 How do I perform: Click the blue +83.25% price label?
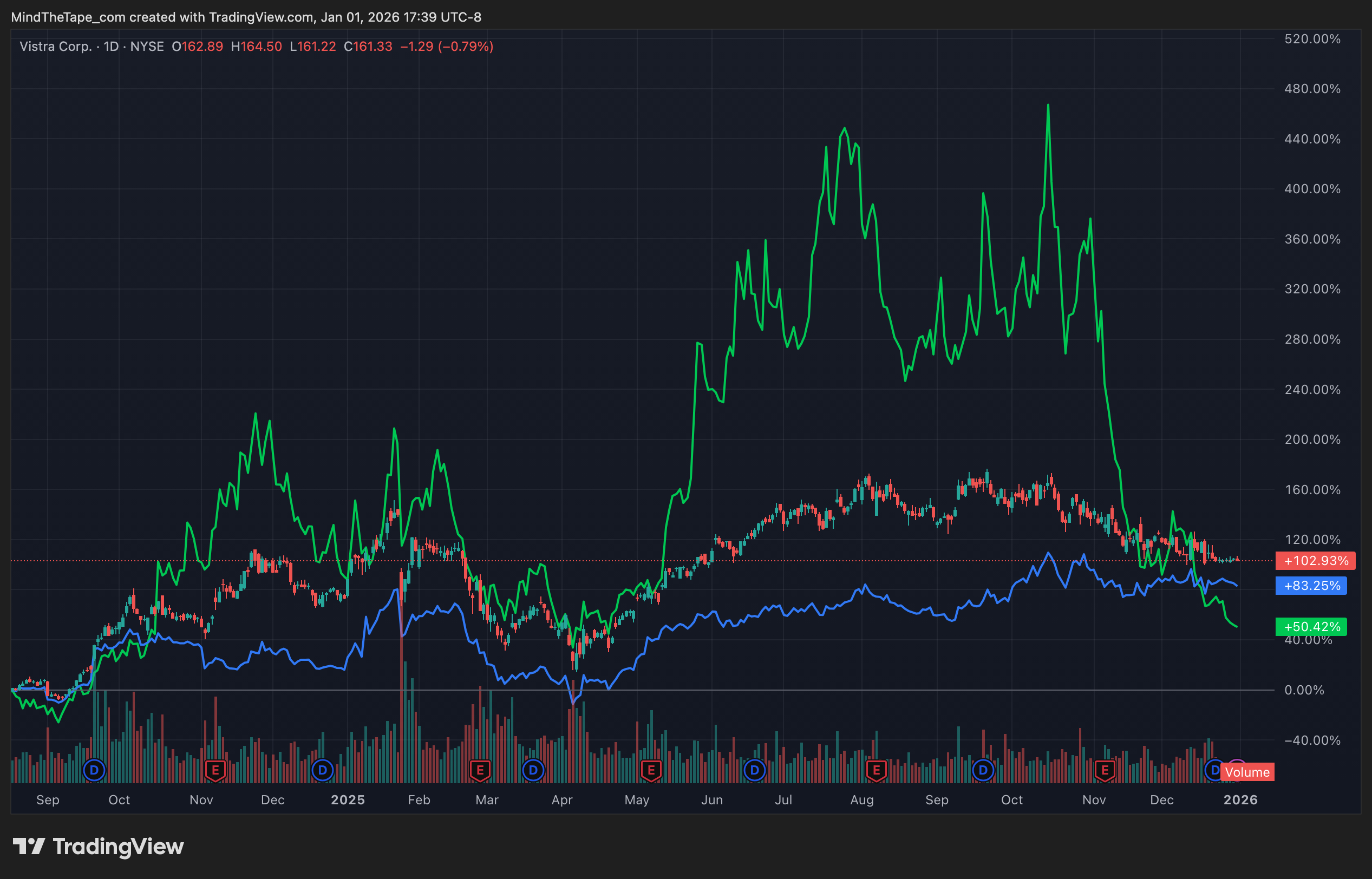click(x=1311, y=586)
